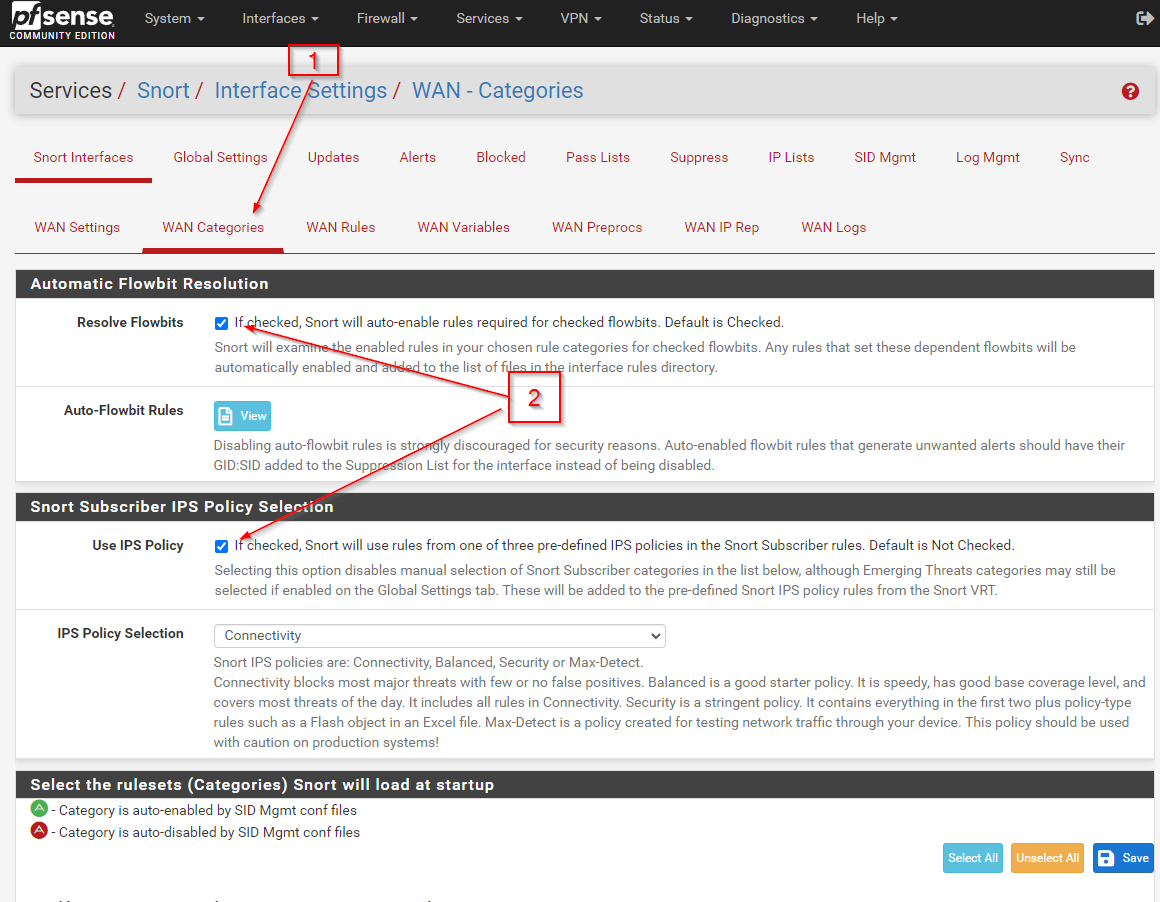Click the View auto-flowbit rules button
The height and width of the screenshot is (902, 1160).
pyautogui.click(x=242, y=416)
